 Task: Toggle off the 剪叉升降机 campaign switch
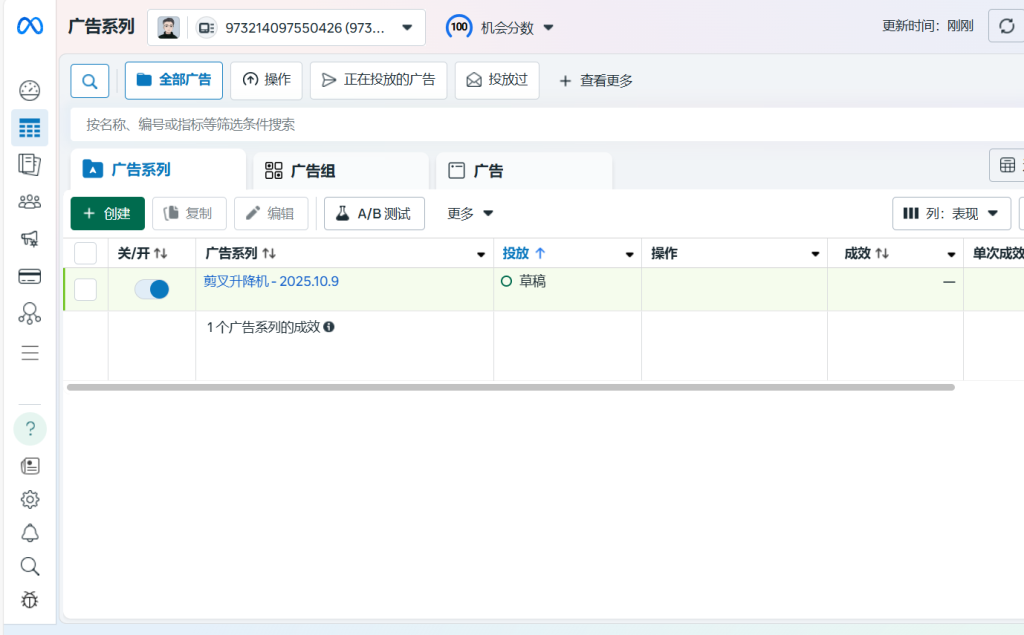[152, 290]
